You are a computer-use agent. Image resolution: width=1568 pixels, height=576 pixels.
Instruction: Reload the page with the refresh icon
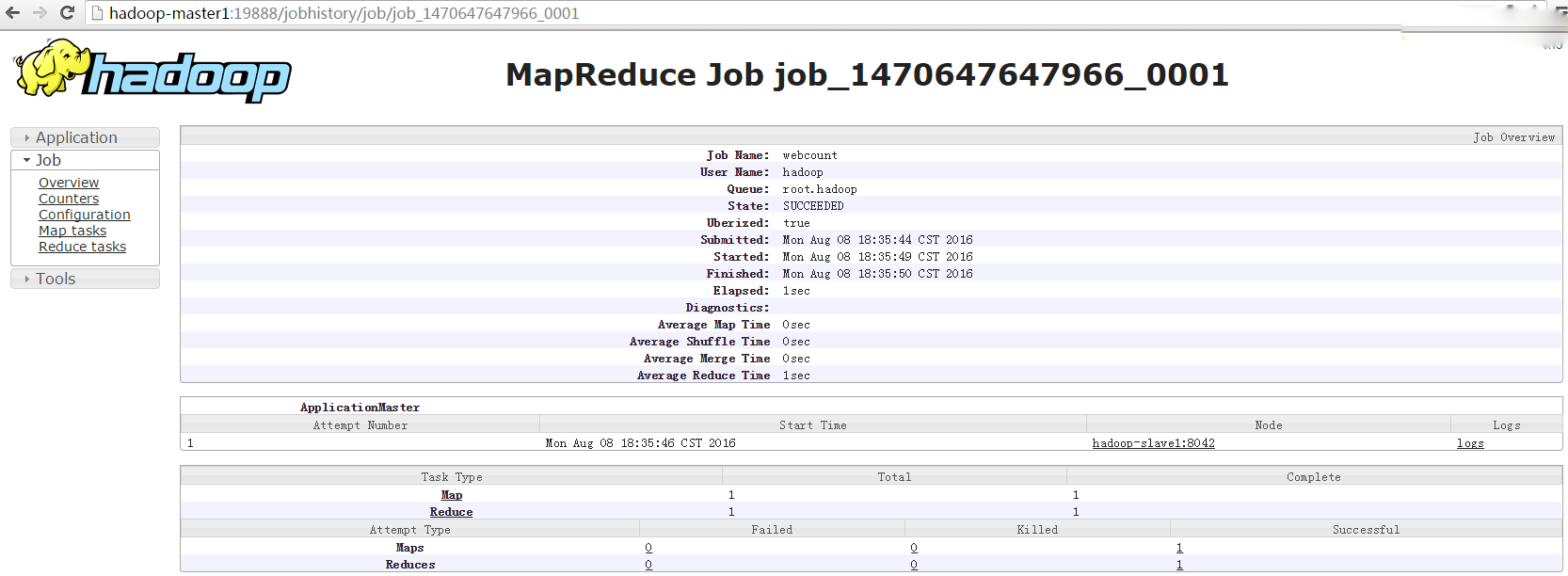(67, 13)
